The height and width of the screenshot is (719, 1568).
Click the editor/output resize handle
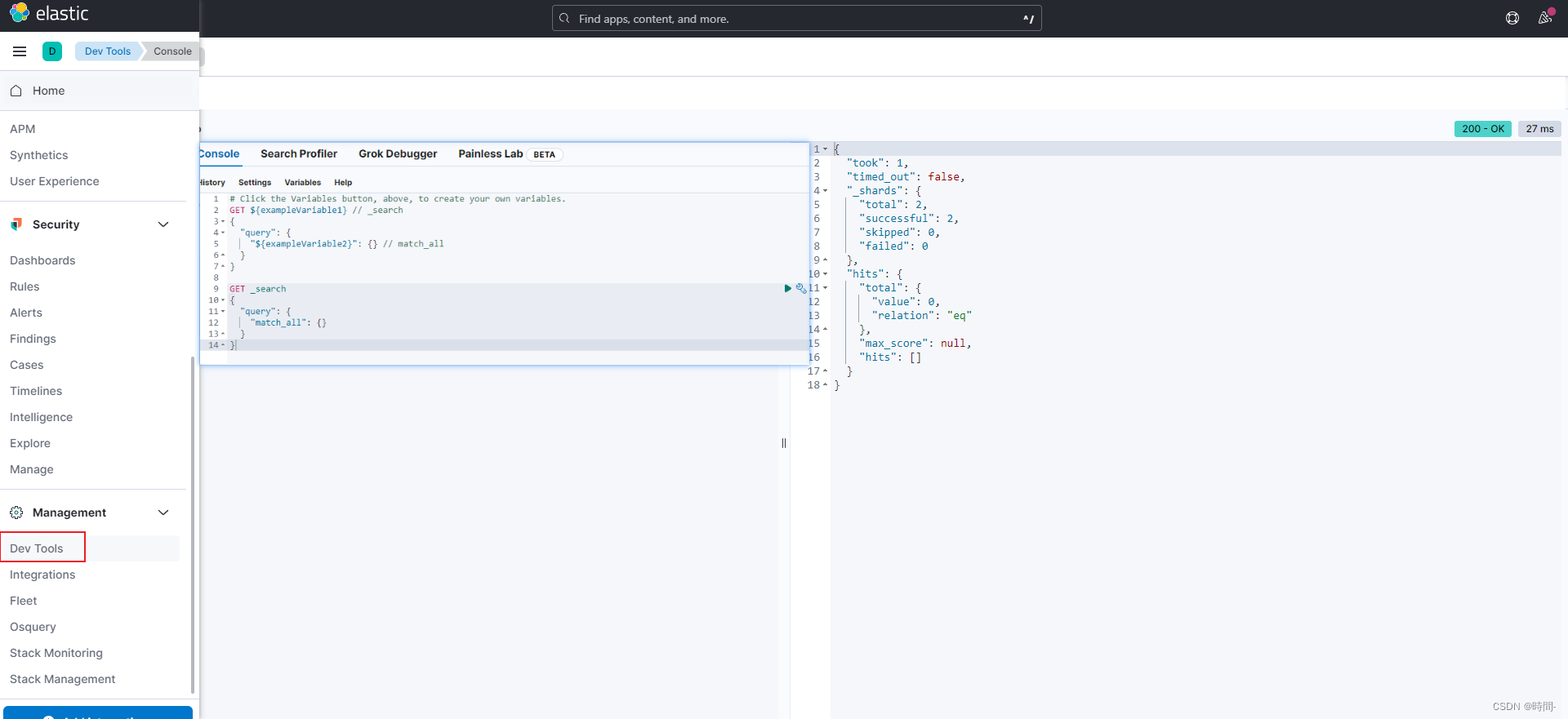coord(784,443)
